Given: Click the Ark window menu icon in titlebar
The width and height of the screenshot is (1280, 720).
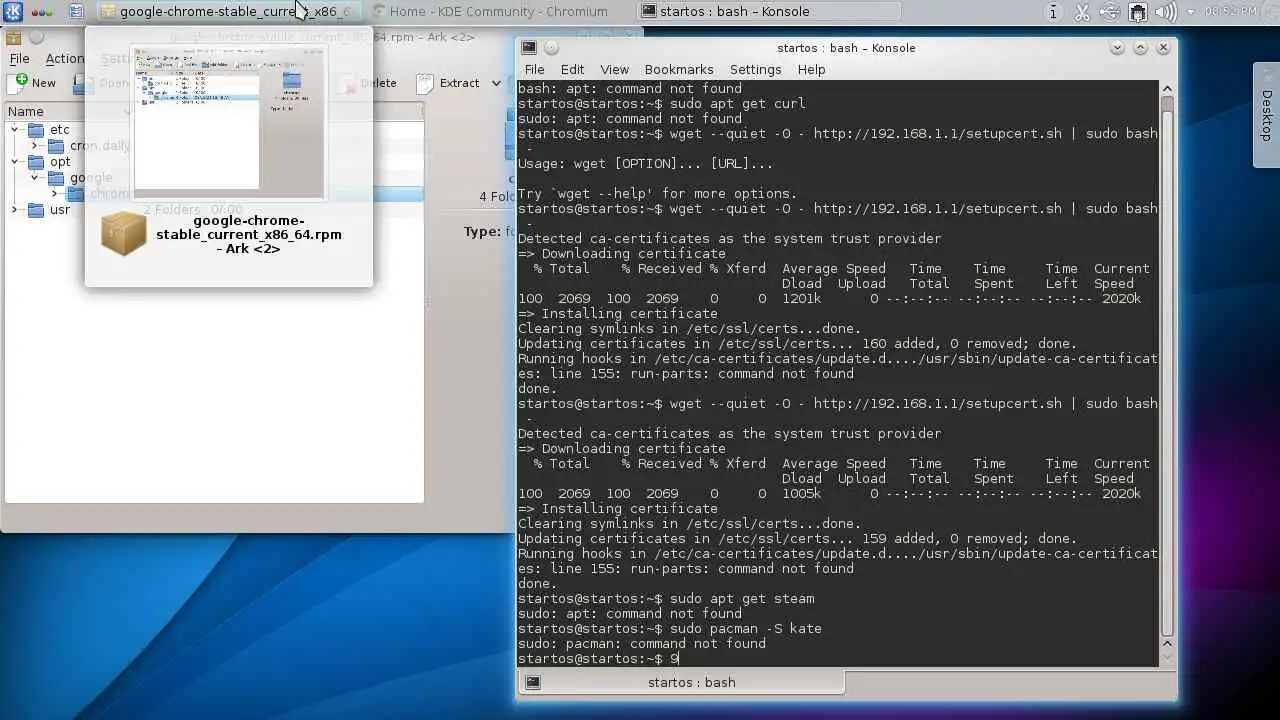Looking at the screenshot, I should pos(14,38).
